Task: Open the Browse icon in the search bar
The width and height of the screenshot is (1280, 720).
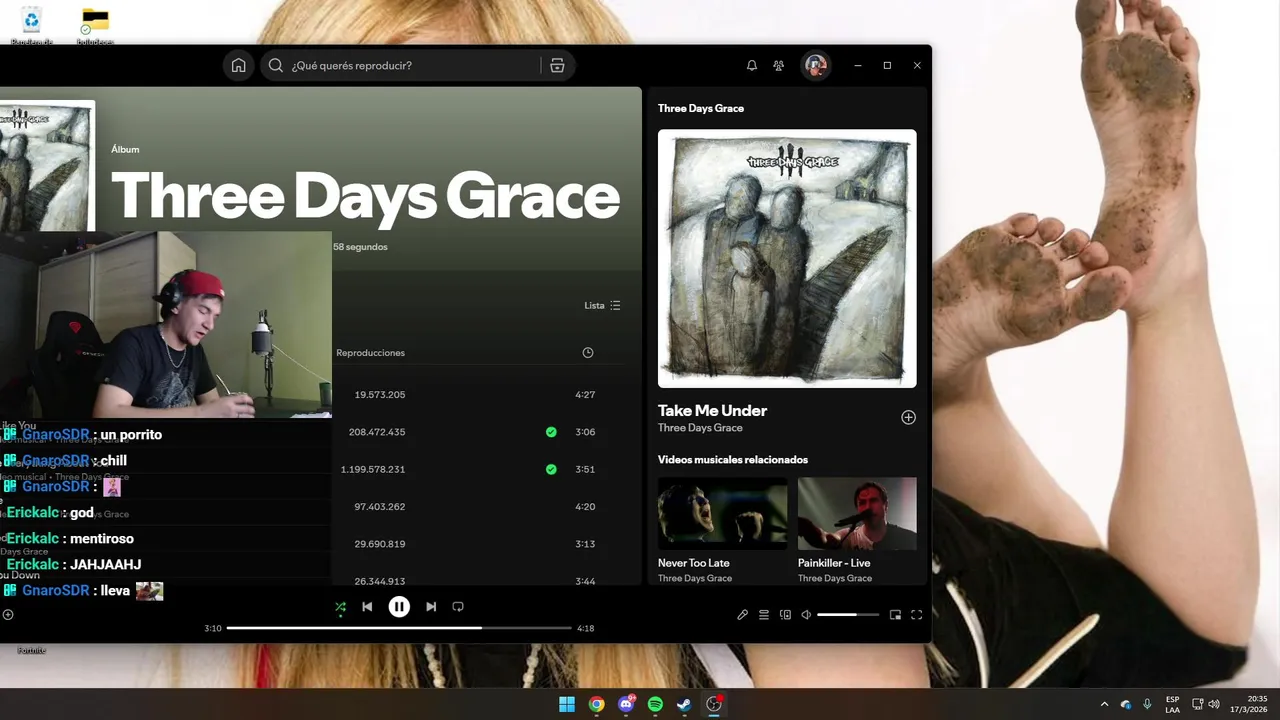Action: (557, 65)
